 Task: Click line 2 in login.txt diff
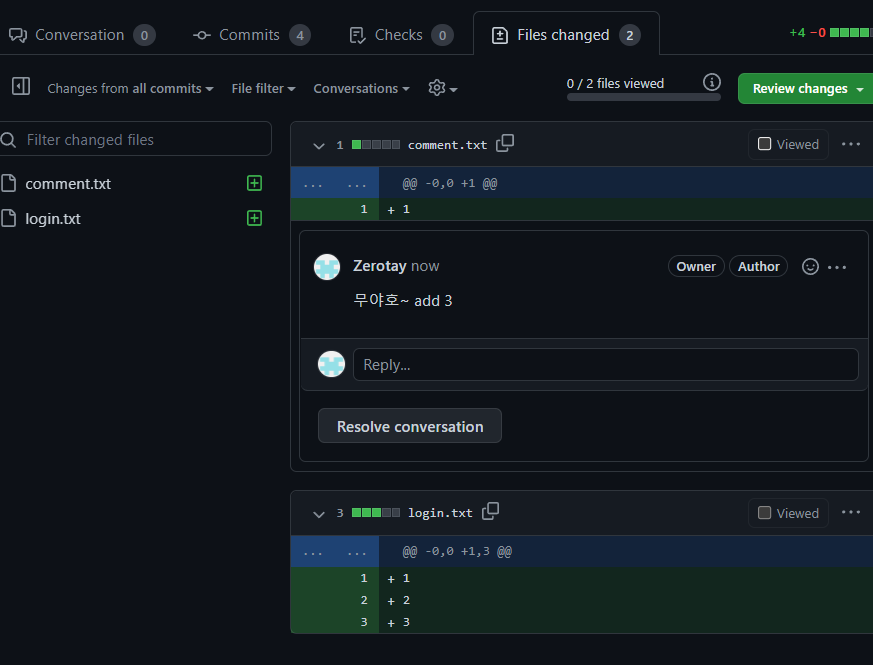(x=582, y=600)
